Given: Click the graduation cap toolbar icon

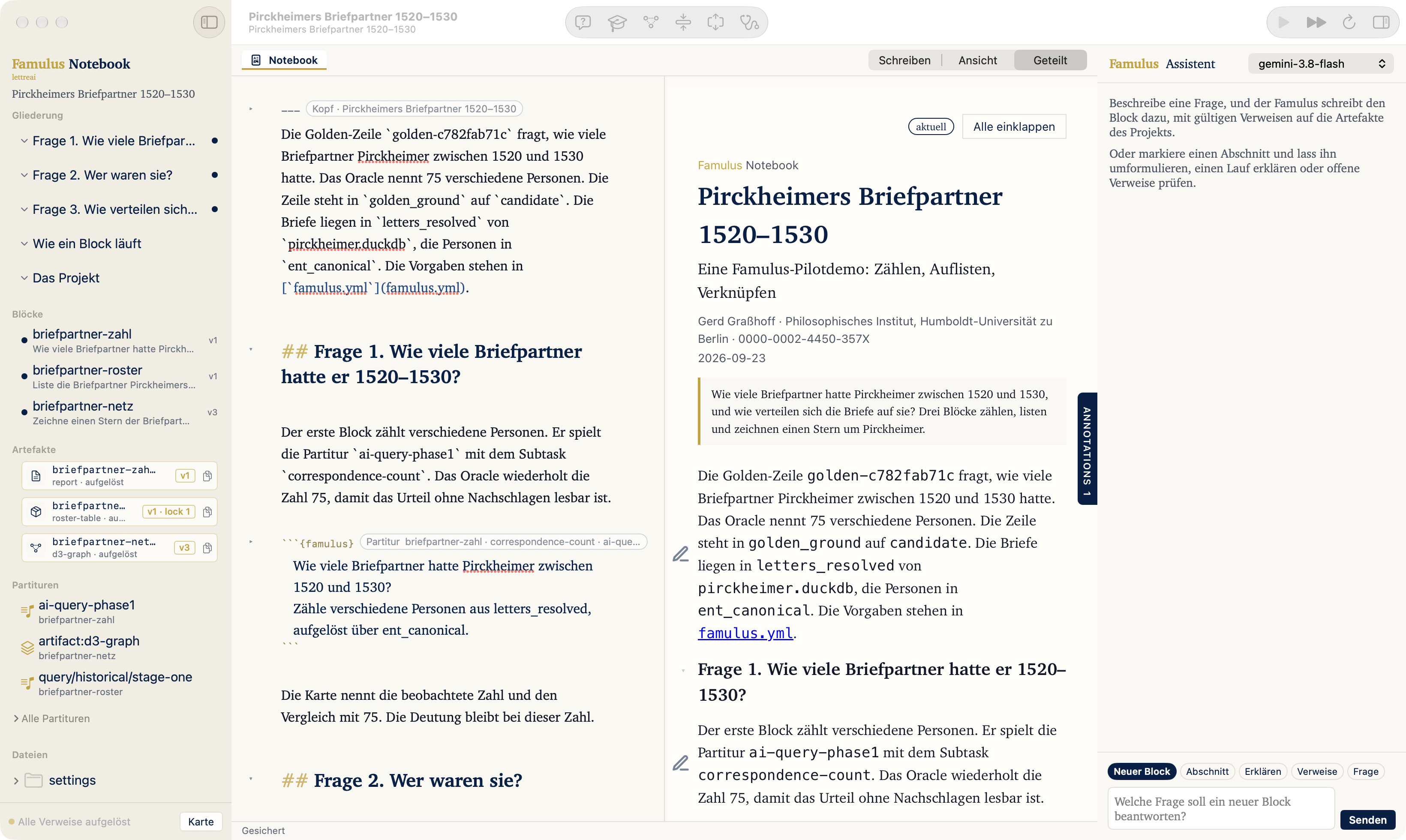Looking at the screenshot, I should pos(617,22).
